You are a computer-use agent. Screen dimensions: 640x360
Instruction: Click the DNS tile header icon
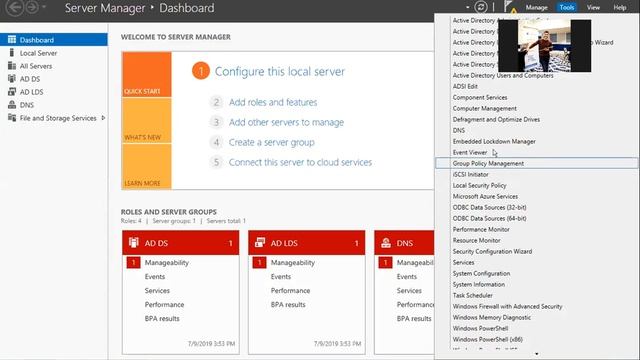tap(386, 242)
